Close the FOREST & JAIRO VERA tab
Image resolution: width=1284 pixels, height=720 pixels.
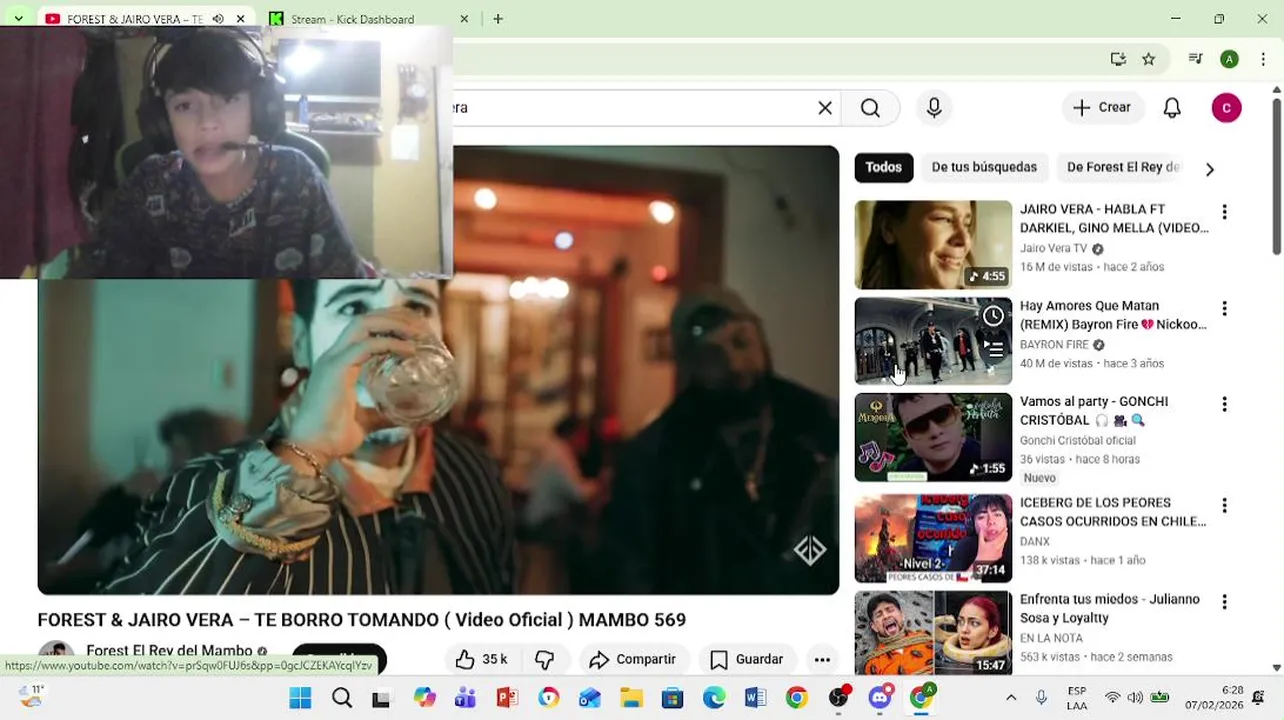pyautogui.click(x=240, y=19)
